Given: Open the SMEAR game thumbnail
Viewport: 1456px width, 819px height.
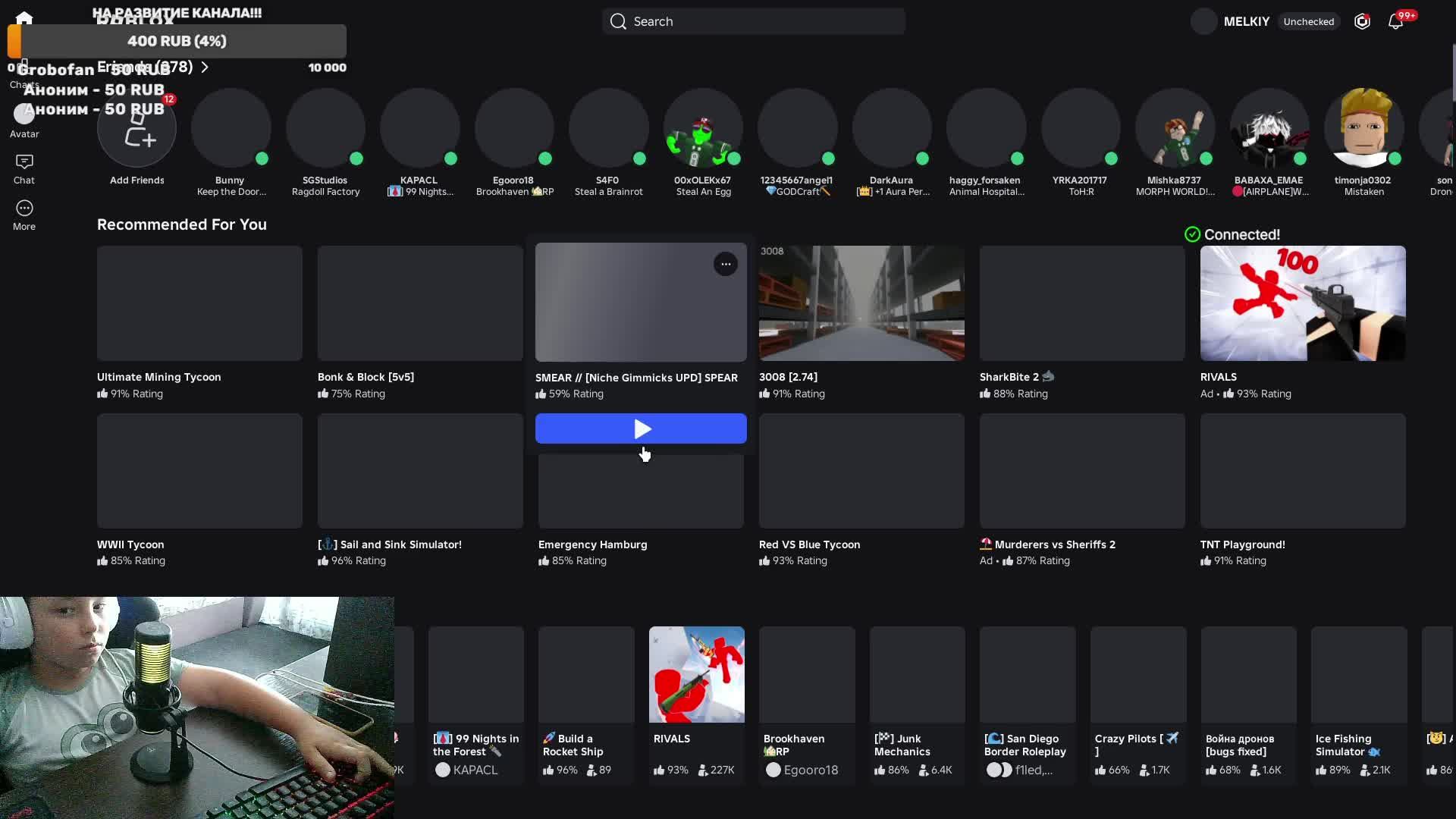Looking at the screenshot, I should (641, 302).
